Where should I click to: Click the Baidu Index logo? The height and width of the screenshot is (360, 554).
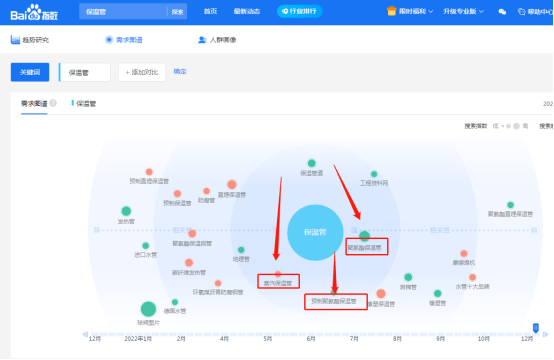[x=34, y=12]
